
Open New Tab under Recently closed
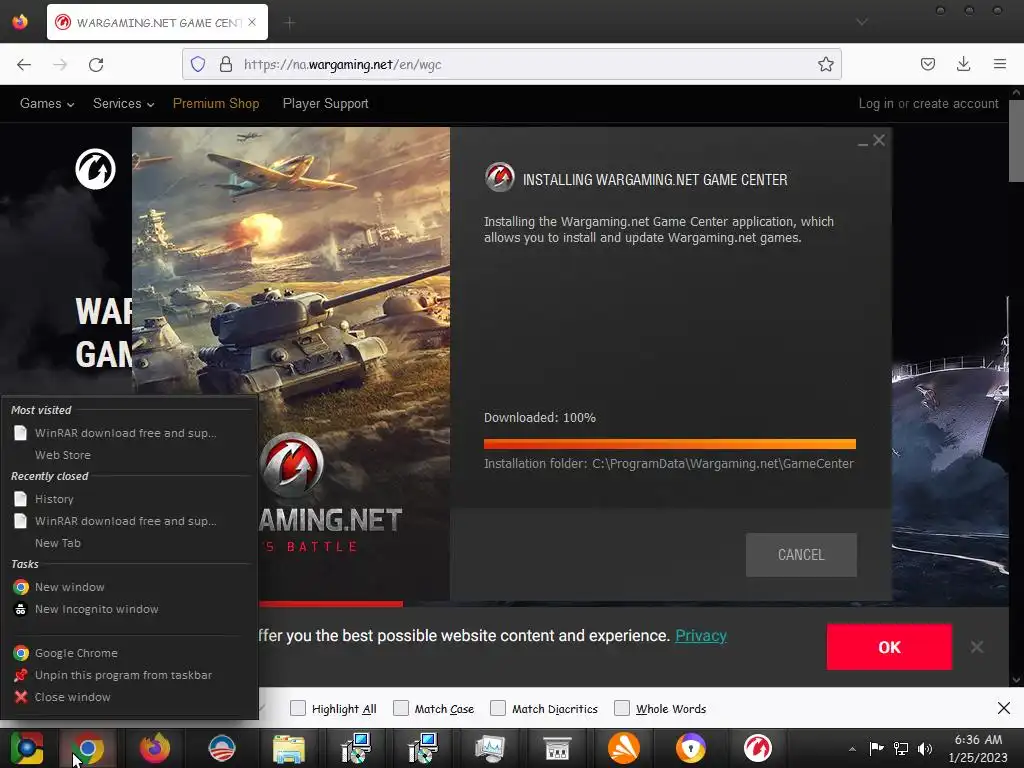pos(129,543)
